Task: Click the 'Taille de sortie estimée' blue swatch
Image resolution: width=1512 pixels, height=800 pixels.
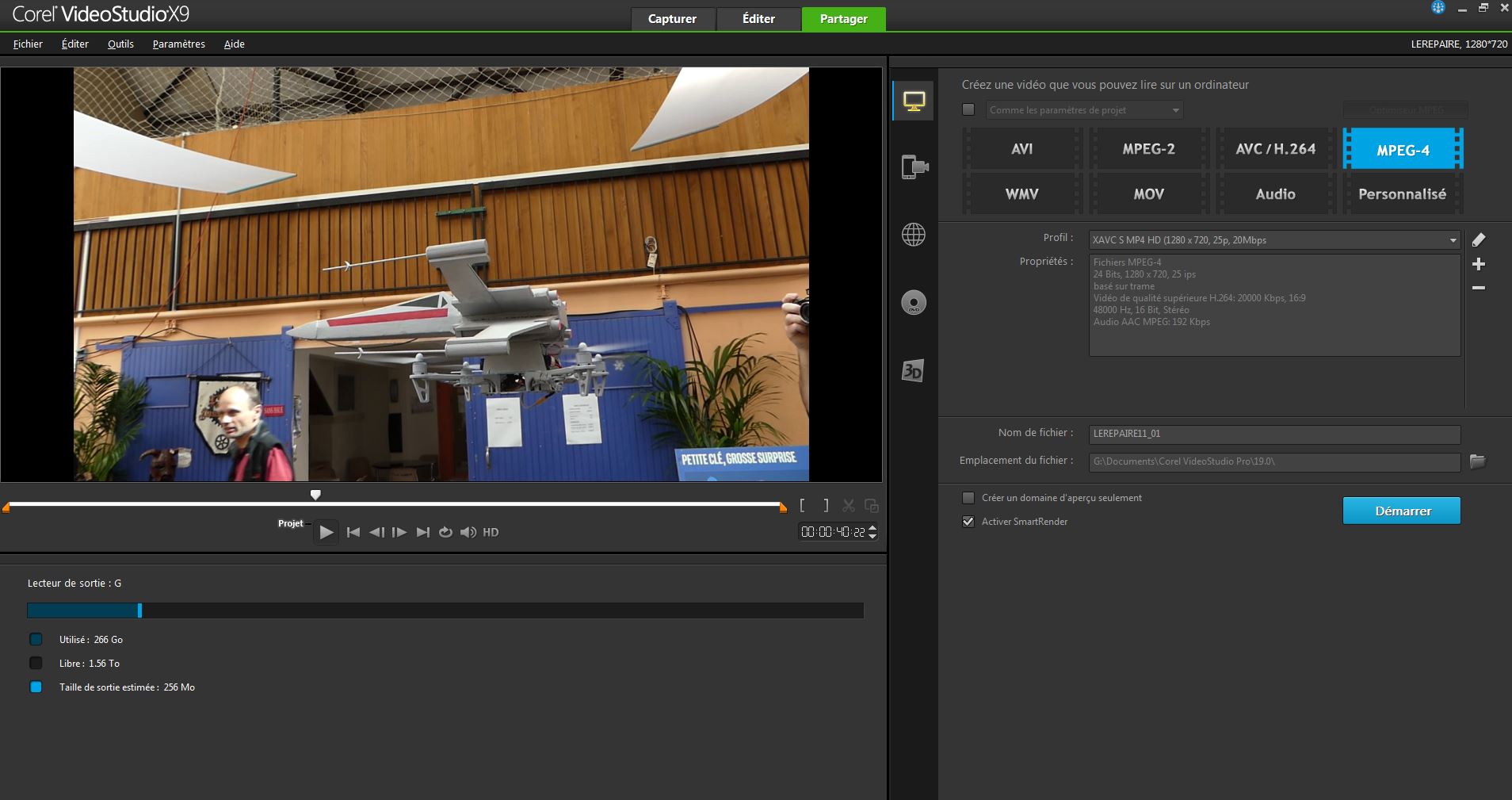Action: (36, 687)
